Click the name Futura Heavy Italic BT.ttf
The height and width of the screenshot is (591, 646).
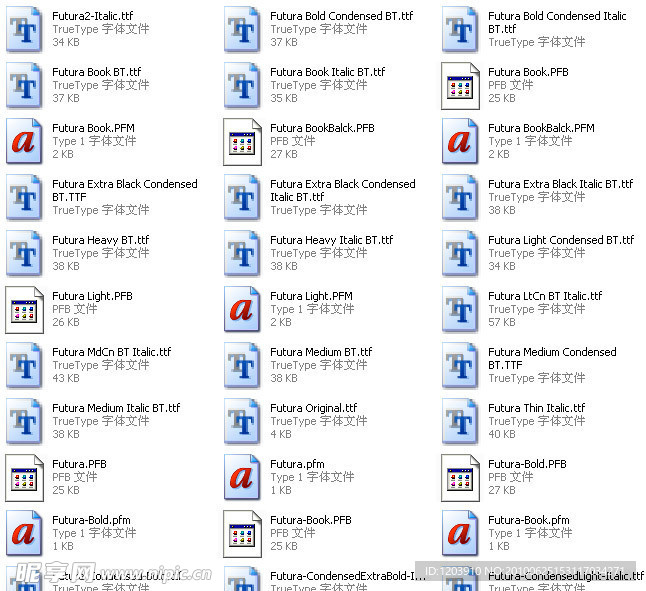(332, 240)
